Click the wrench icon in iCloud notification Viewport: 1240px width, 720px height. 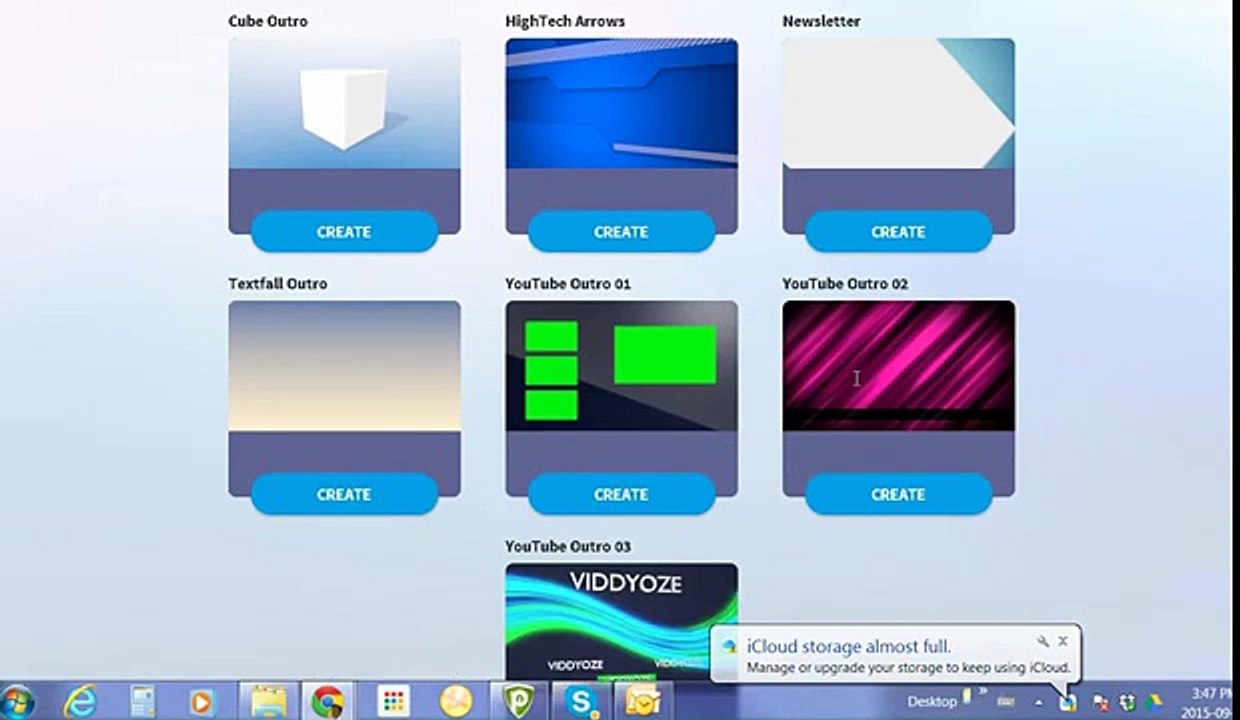point(1042,642)
